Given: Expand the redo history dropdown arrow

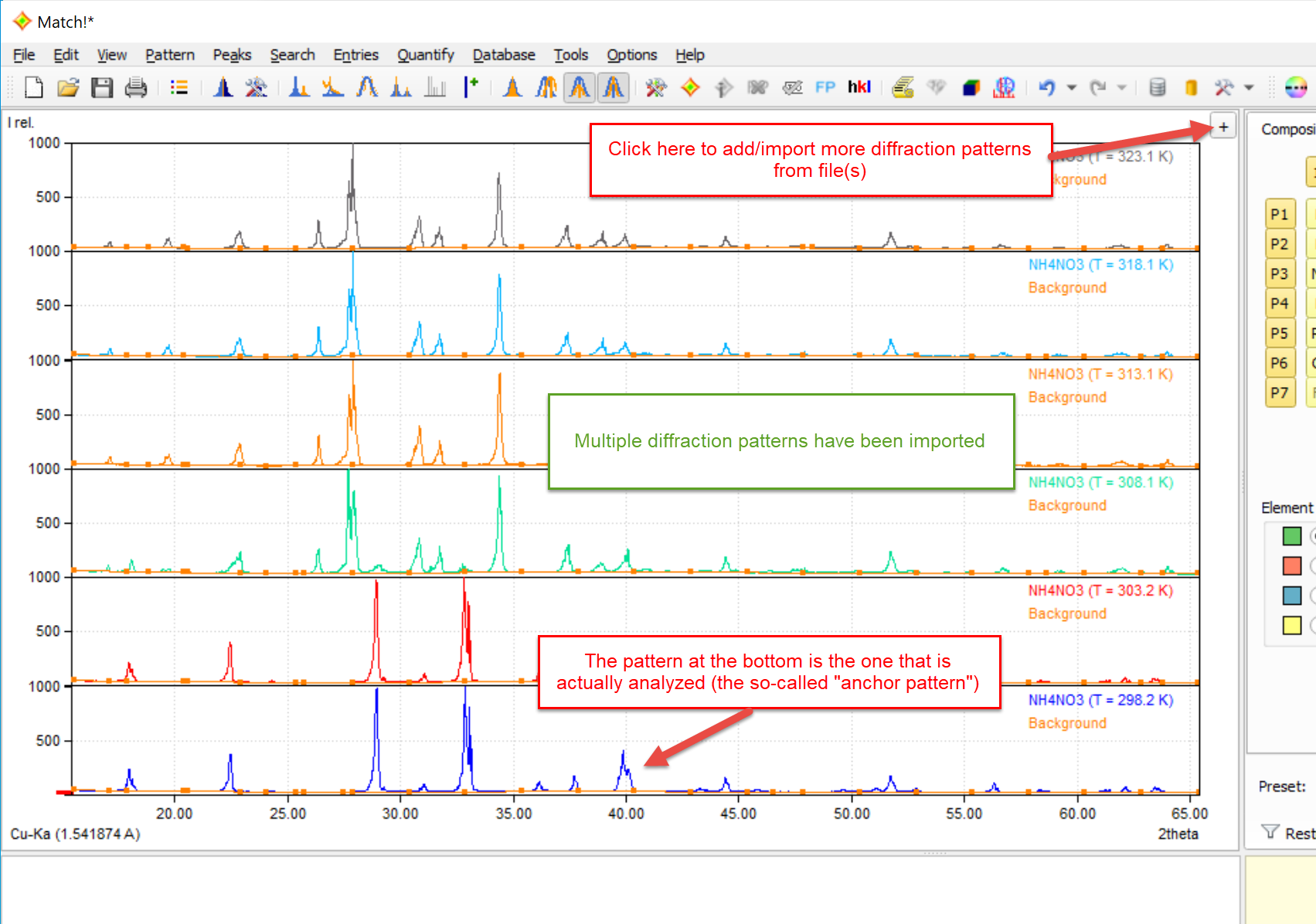Looking at the screenshot, I should pyautogui.click(x=1122, y=87).
